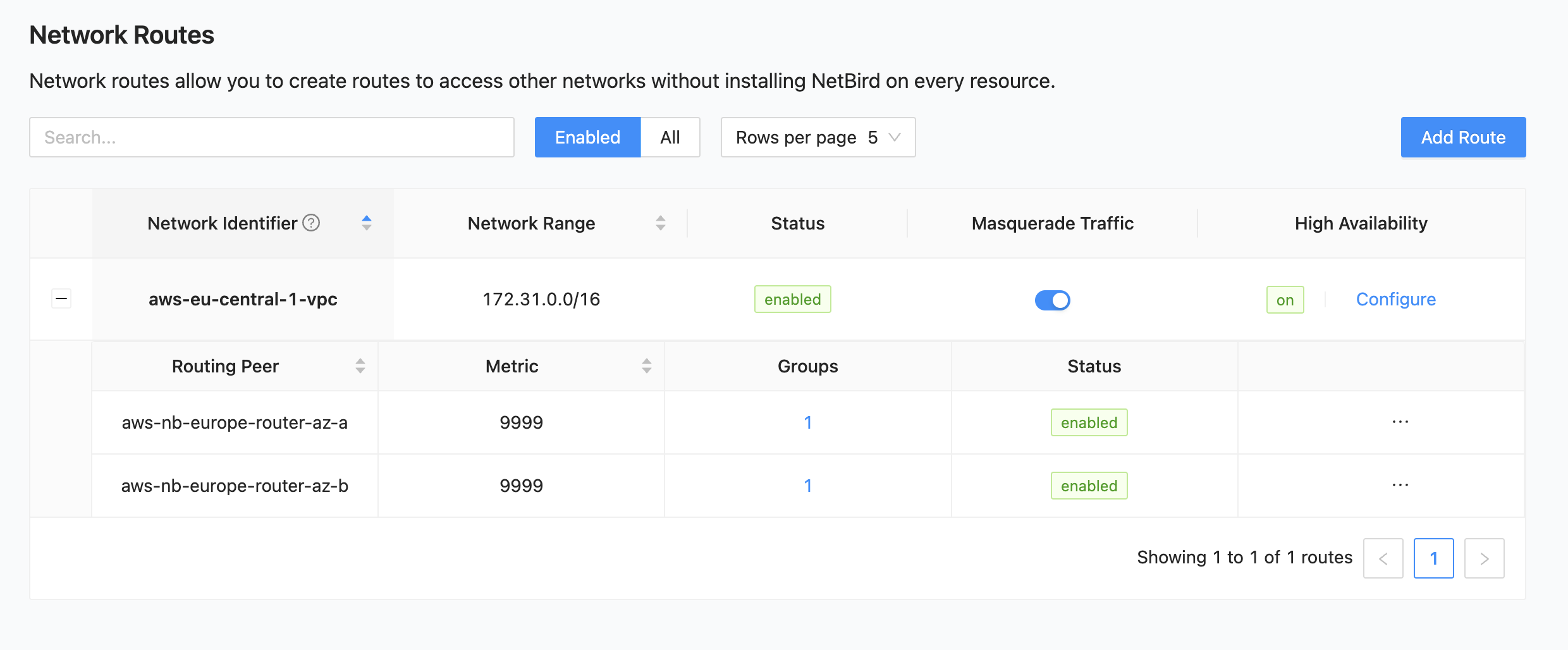Click the Add Route button
The width and height of the screenshot is (1568, 650).
pos(1463,137)
